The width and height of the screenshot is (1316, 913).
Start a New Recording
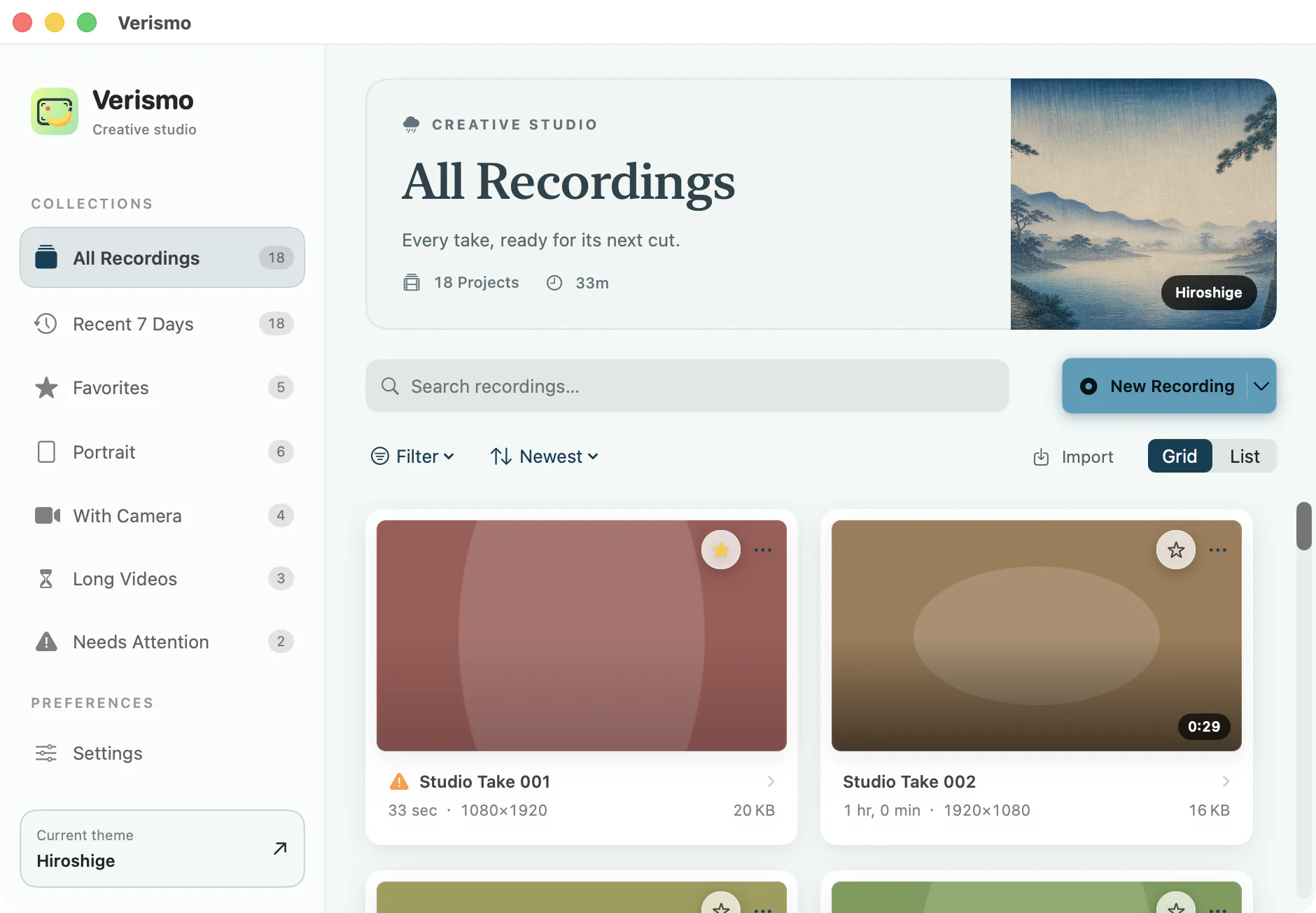[x=1155, y=386]
